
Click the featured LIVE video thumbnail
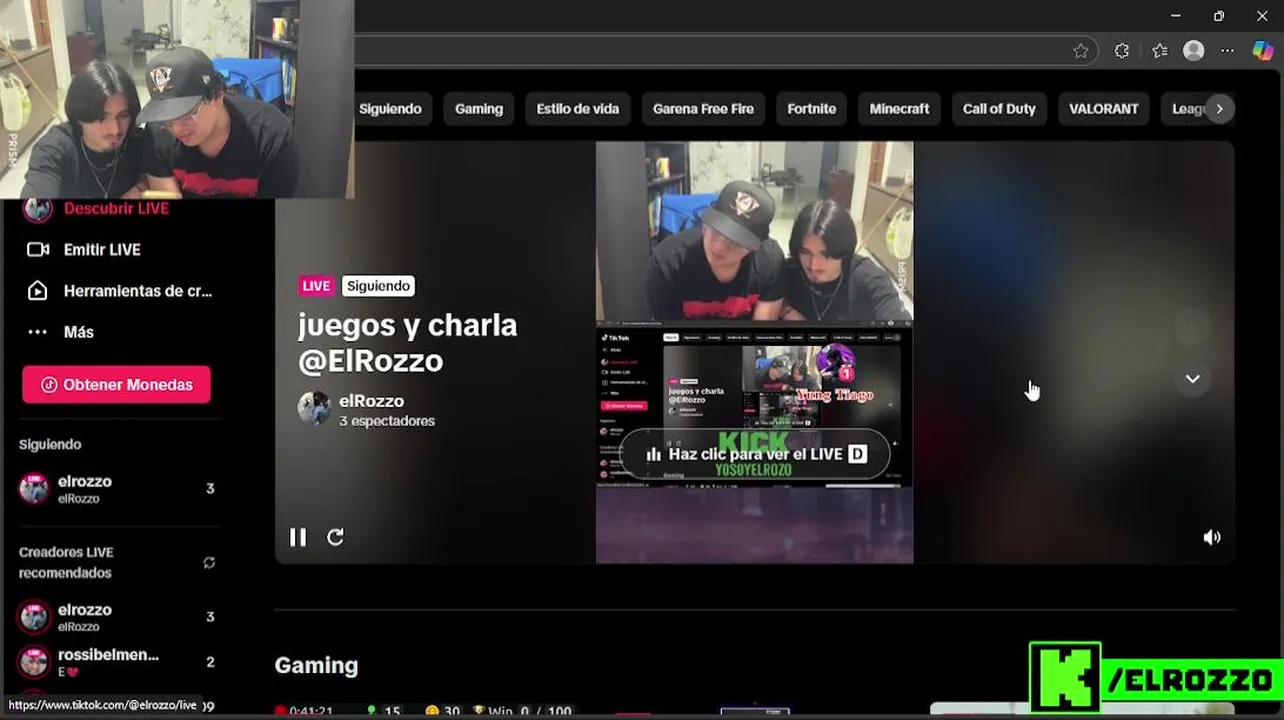[755, 352]
